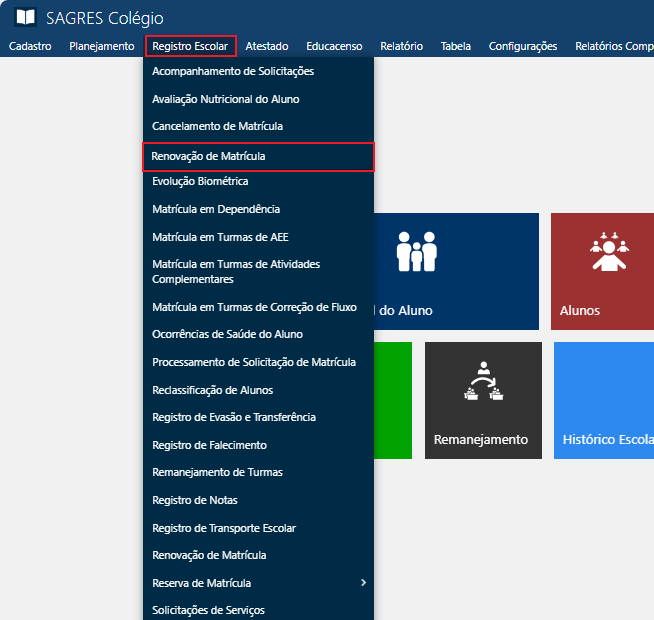
Task: Open the Remanejamento tile icon
Action: click(x=483, y=383)
